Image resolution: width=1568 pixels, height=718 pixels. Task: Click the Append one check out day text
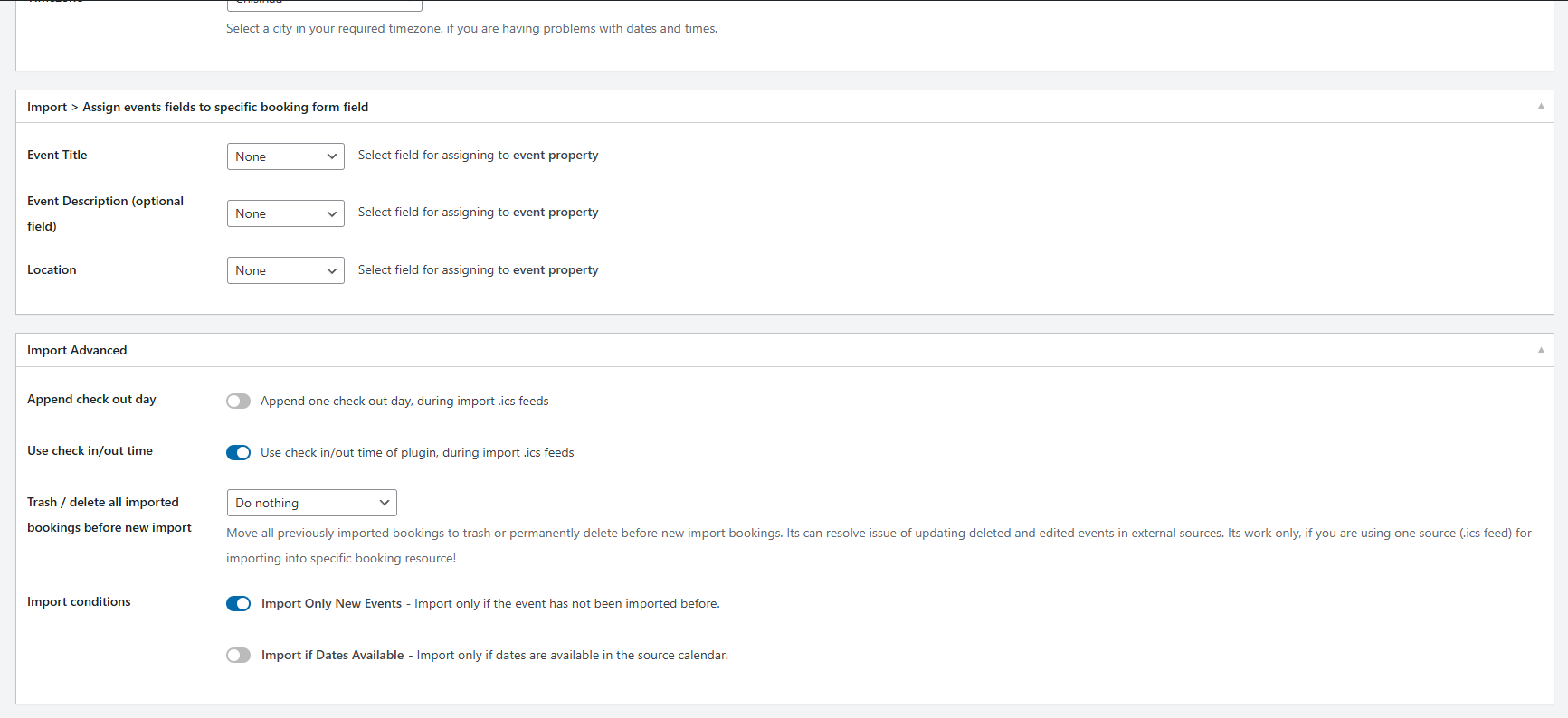tap(404, 401)
